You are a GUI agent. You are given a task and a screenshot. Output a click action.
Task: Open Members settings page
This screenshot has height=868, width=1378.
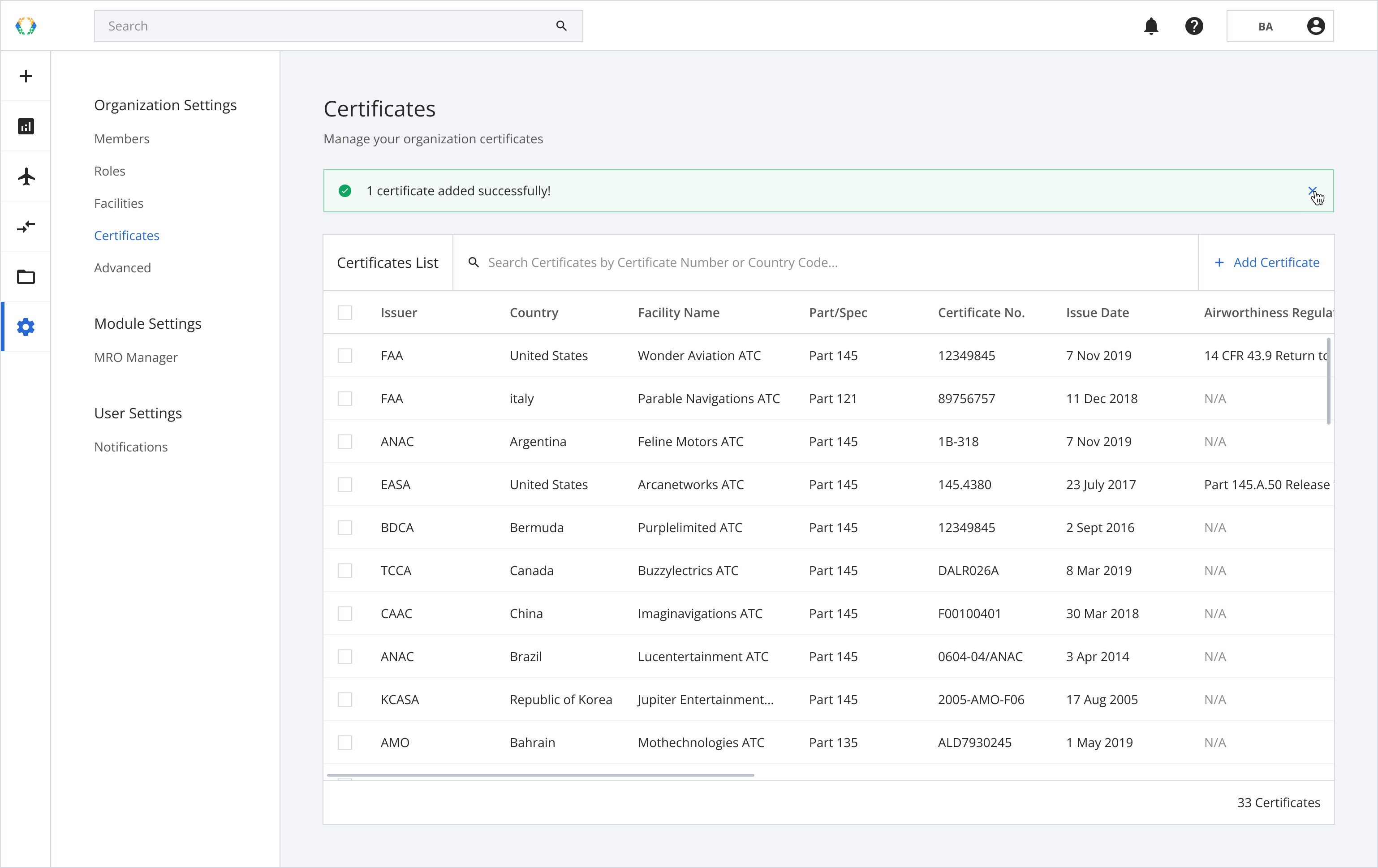tap(122, 138)
